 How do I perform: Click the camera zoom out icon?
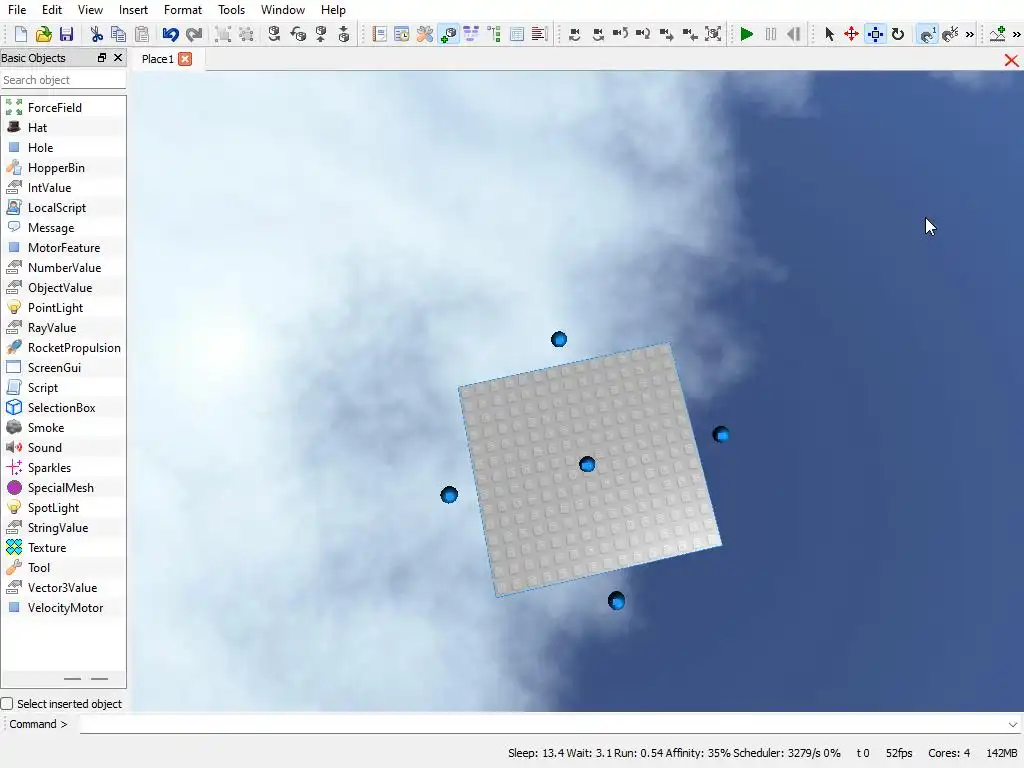pyautogui.click(x=690, y=34)
